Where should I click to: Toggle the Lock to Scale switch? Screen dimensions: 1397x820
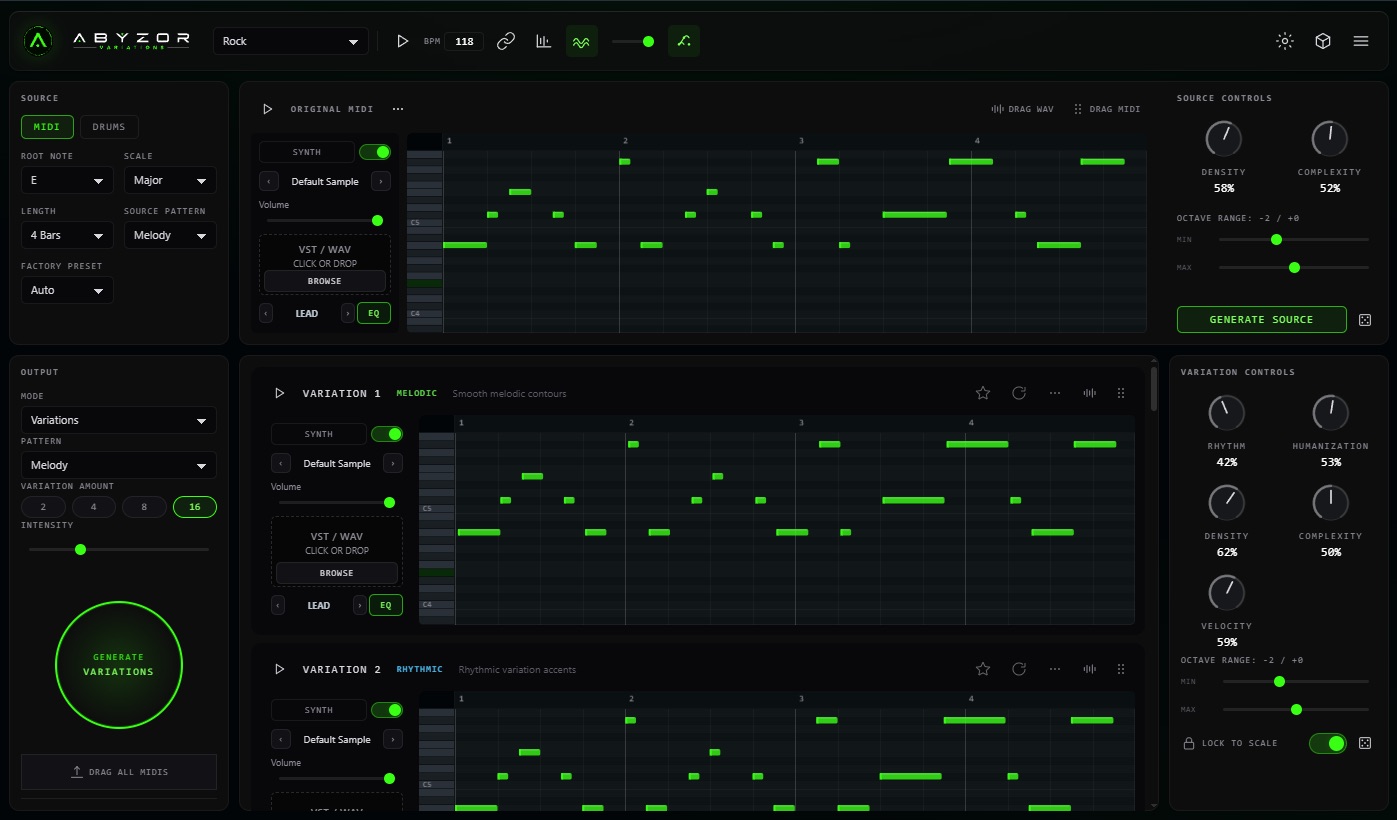(1328, 743)
